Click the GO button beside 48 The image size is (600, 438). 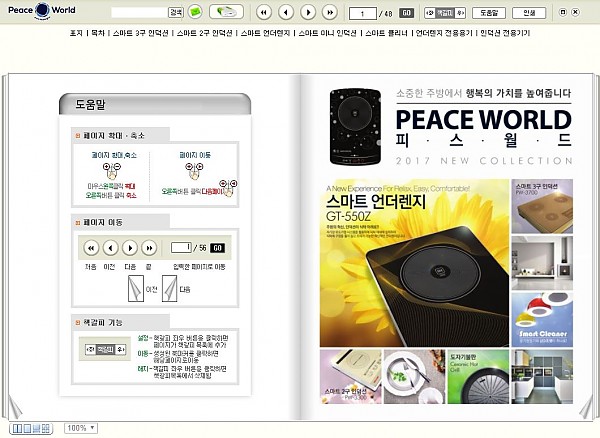406,13
